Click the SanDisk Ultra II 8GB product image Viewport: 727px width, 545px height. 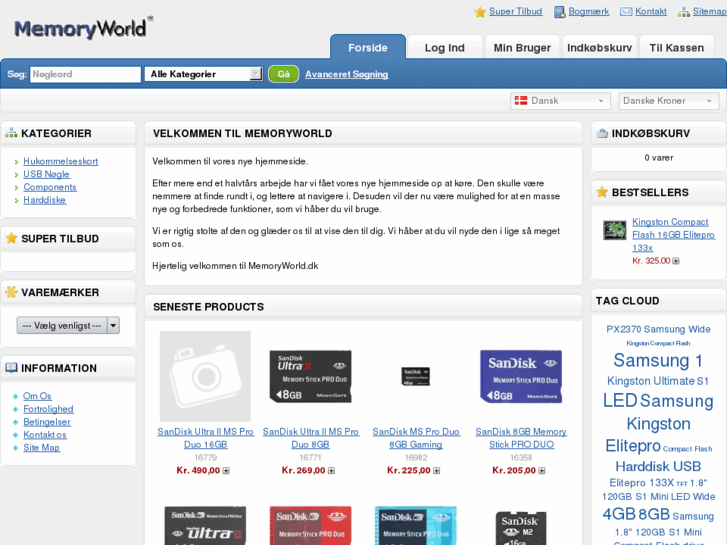click(311, 376)
